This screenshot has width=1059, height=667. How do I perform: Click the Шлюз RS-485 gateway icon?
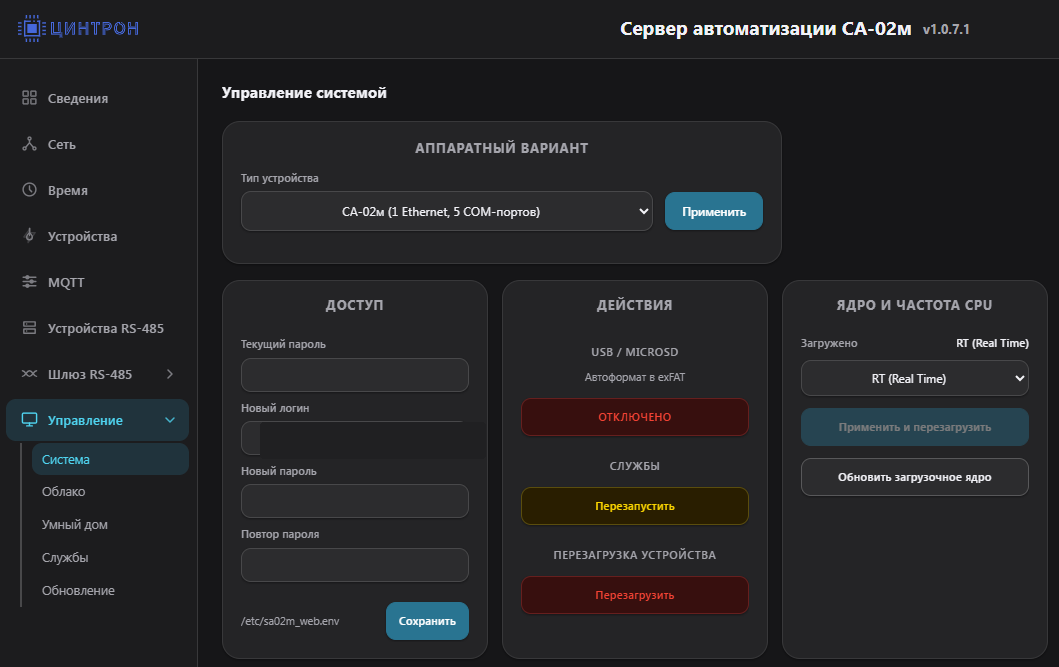pyautogui.click(x=29, y=373)
